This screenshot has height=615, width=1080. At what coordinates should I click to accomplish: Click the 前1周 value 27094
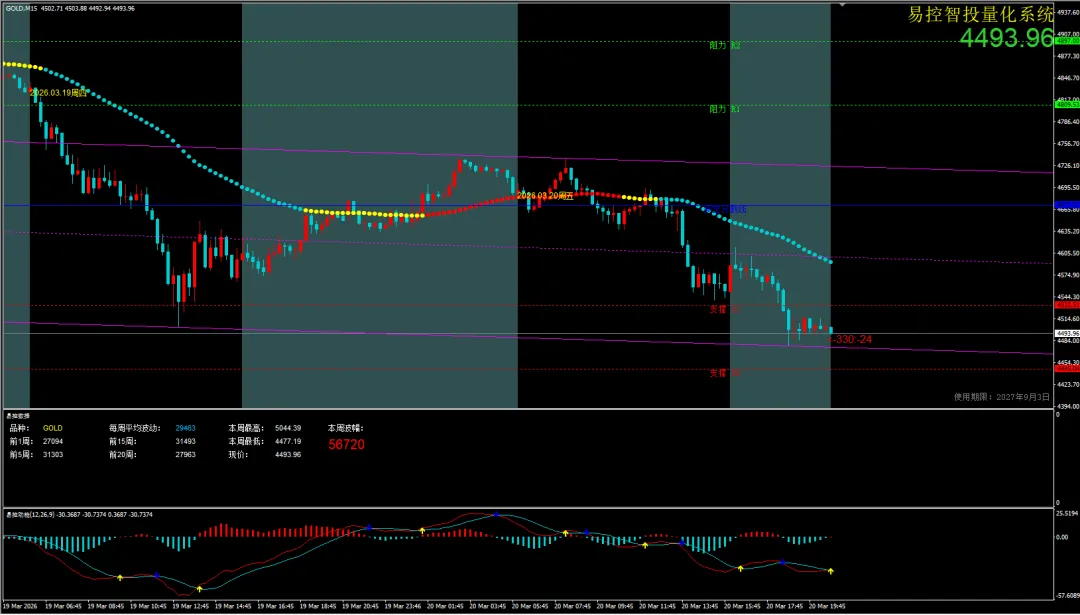[52, 441]
